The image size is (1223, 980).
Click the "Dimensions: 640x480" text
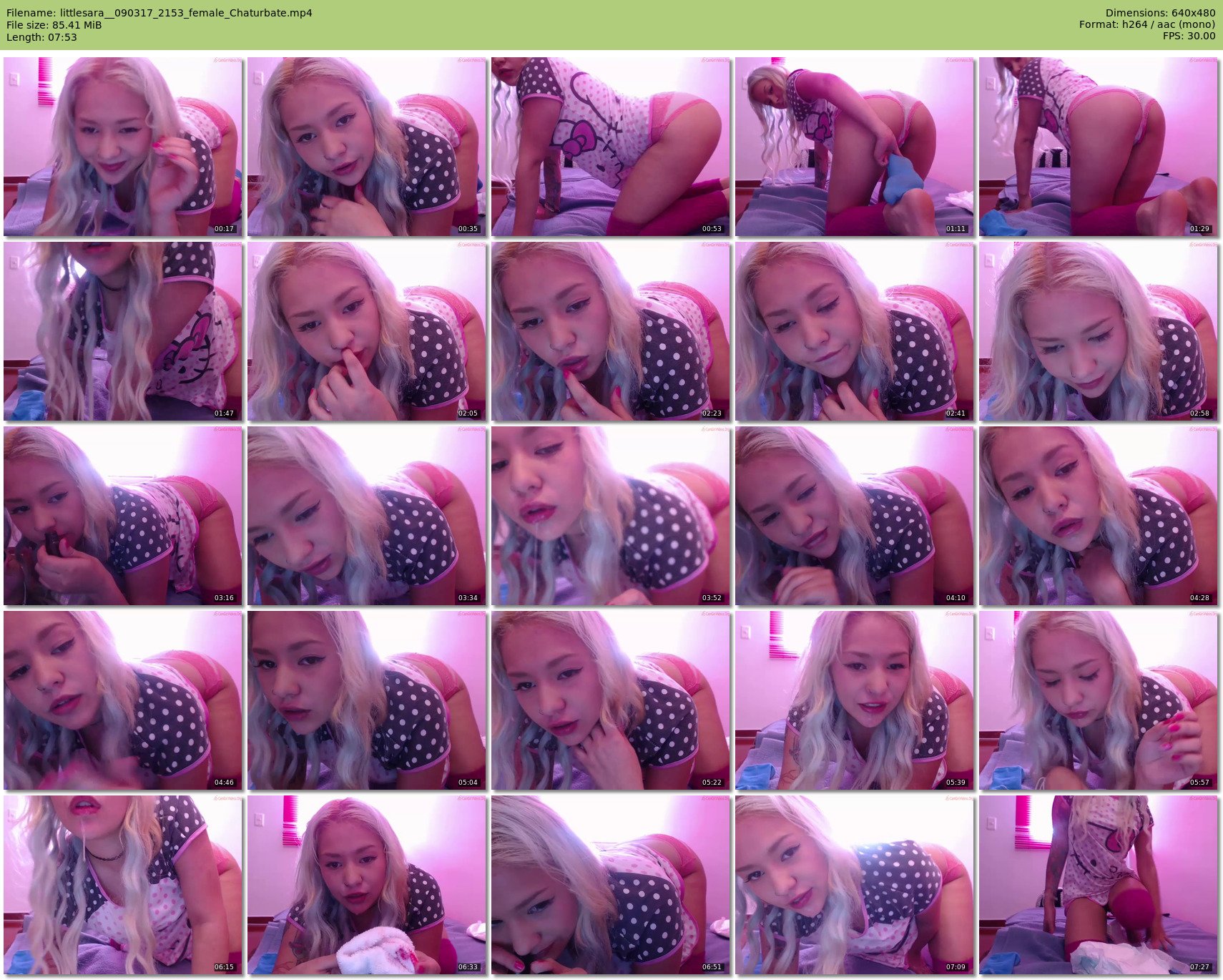1160,13
